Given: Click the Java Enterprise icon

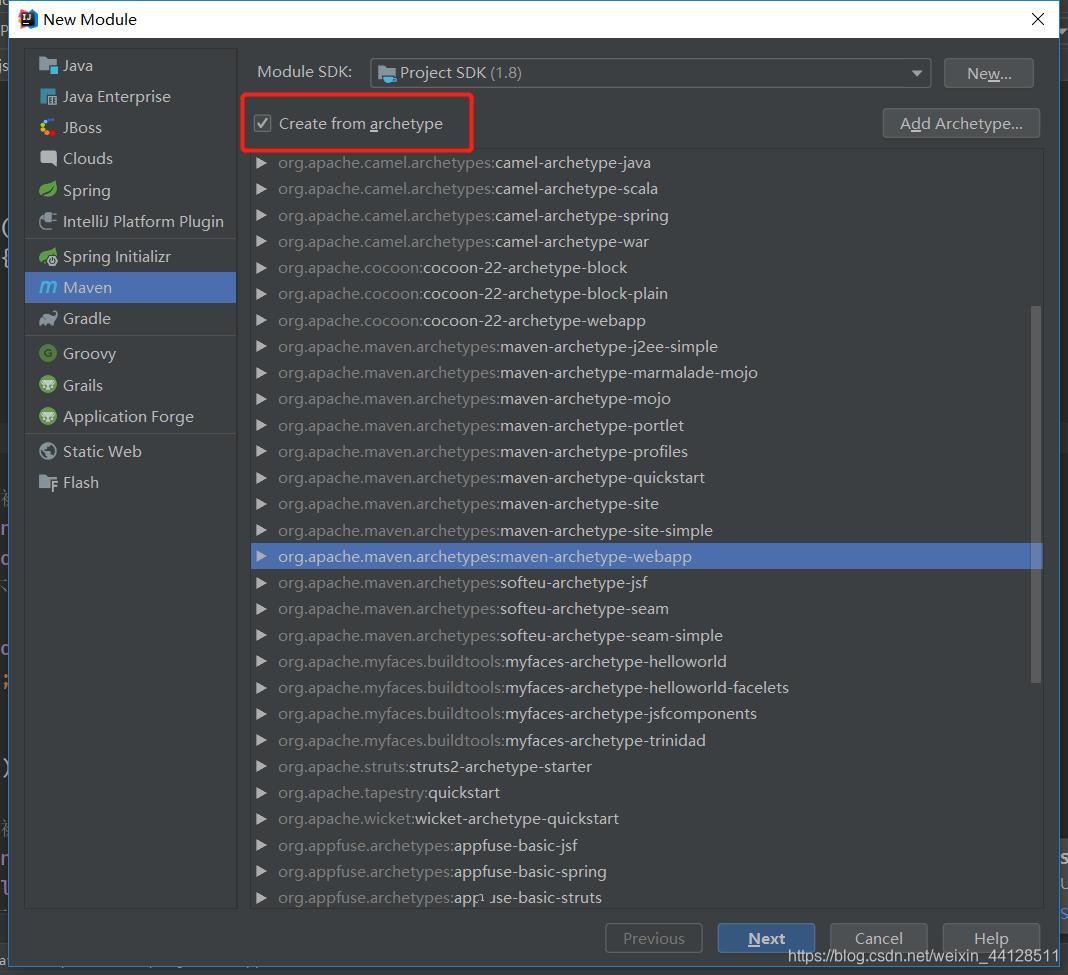Looking at the screenshot, I should (x=48, y=97).
